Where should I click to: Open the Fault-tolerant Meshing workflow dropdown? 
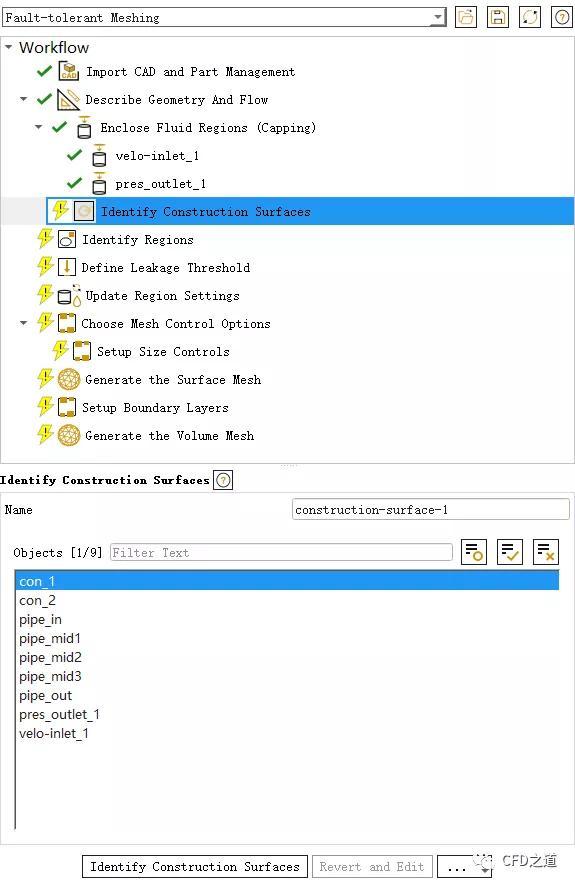click(x=224, y=18)
